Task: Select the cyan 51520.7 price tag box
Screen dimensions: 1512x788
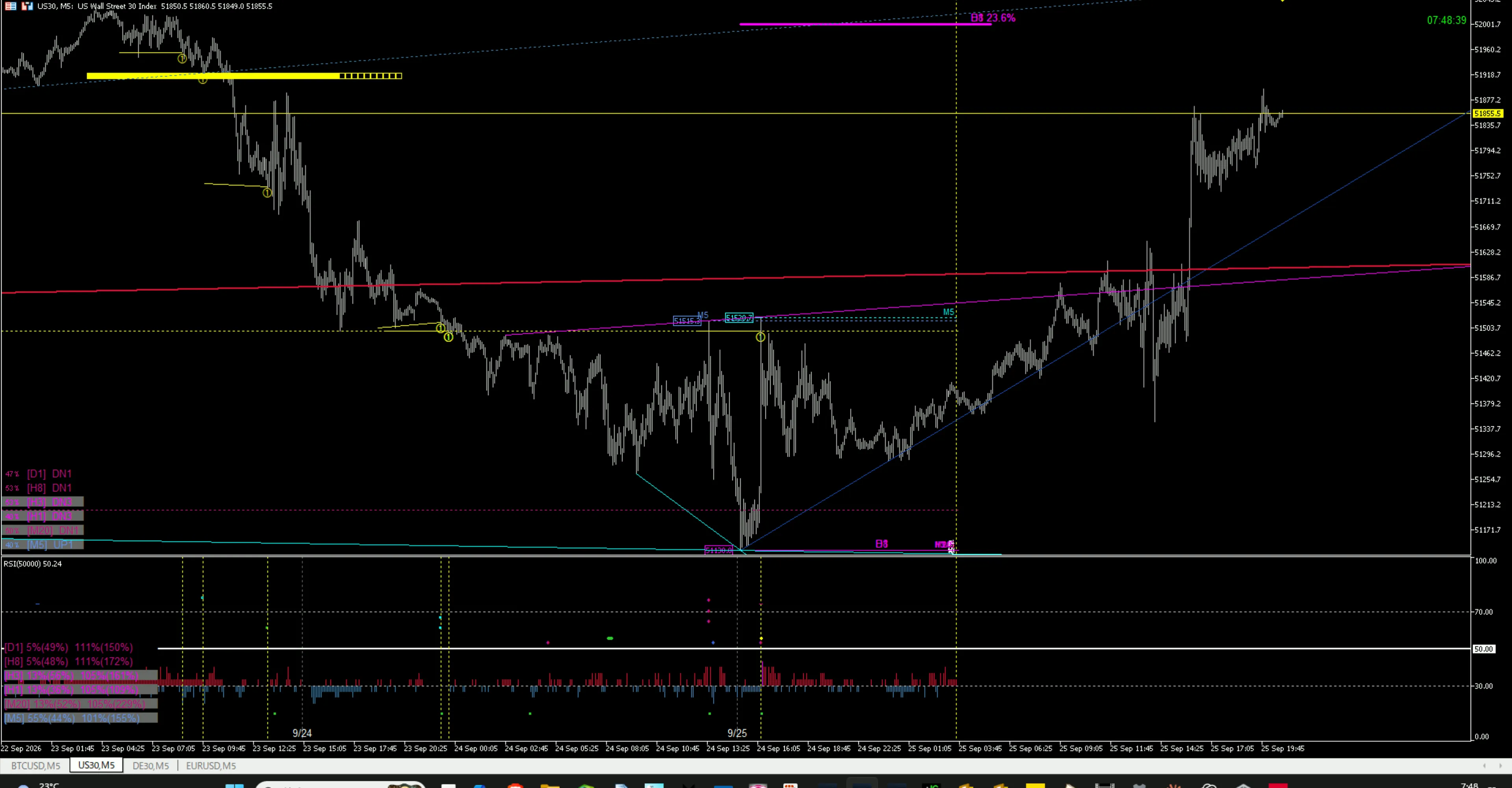Action: tap(739, 318)
